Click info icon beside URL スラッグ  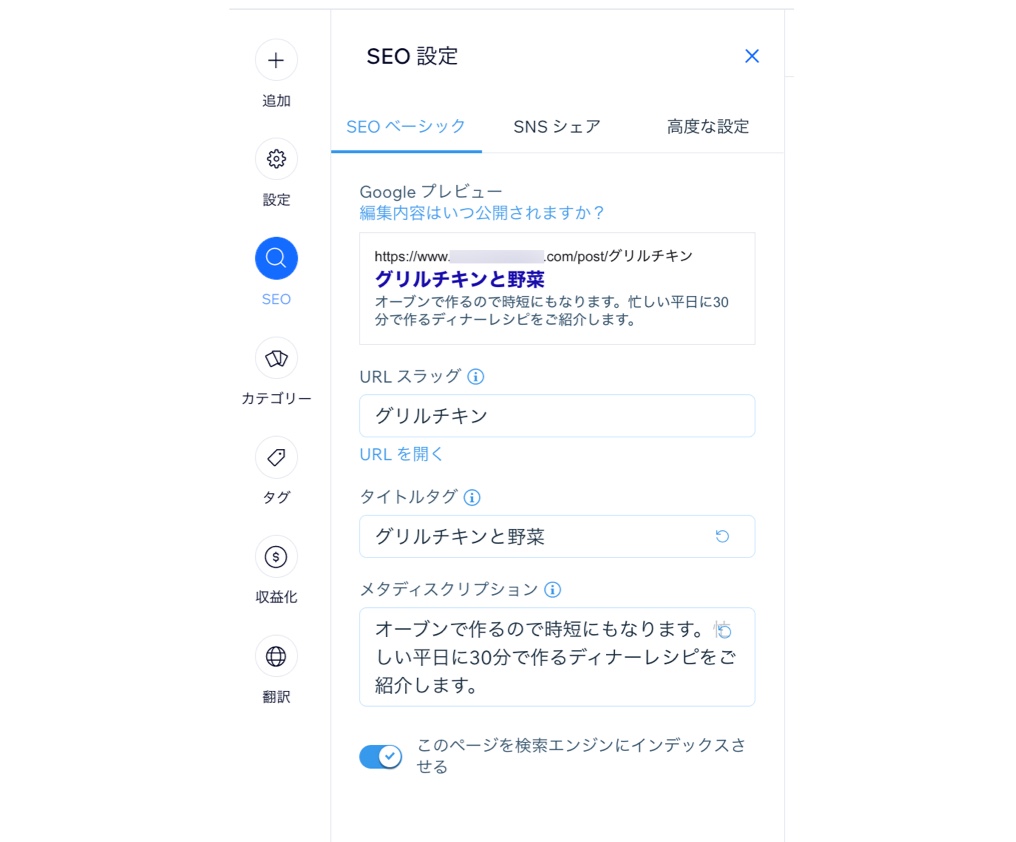(x=476, y=377)
